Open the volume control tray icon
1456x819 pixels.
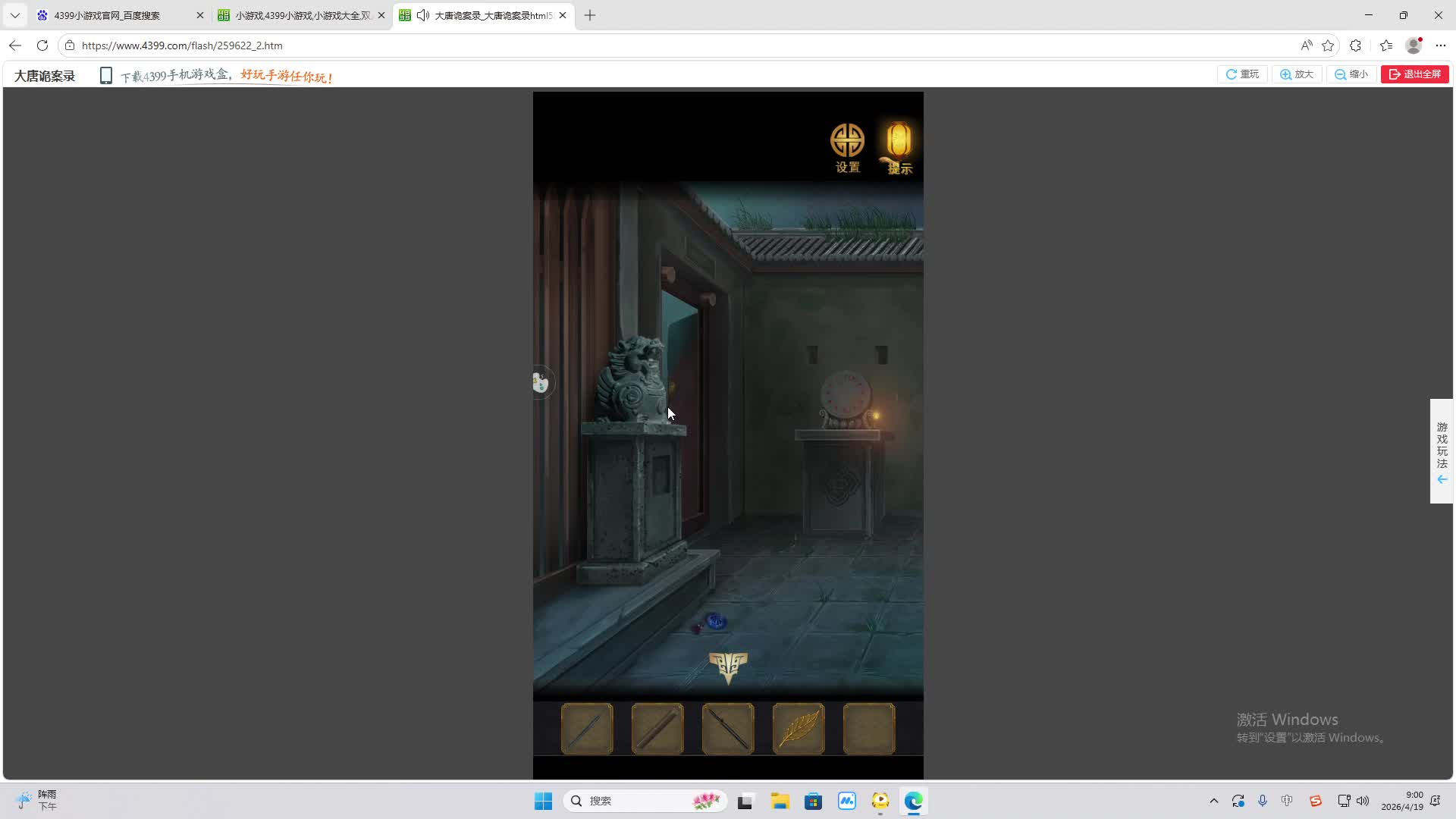(x=1363, y=801)
